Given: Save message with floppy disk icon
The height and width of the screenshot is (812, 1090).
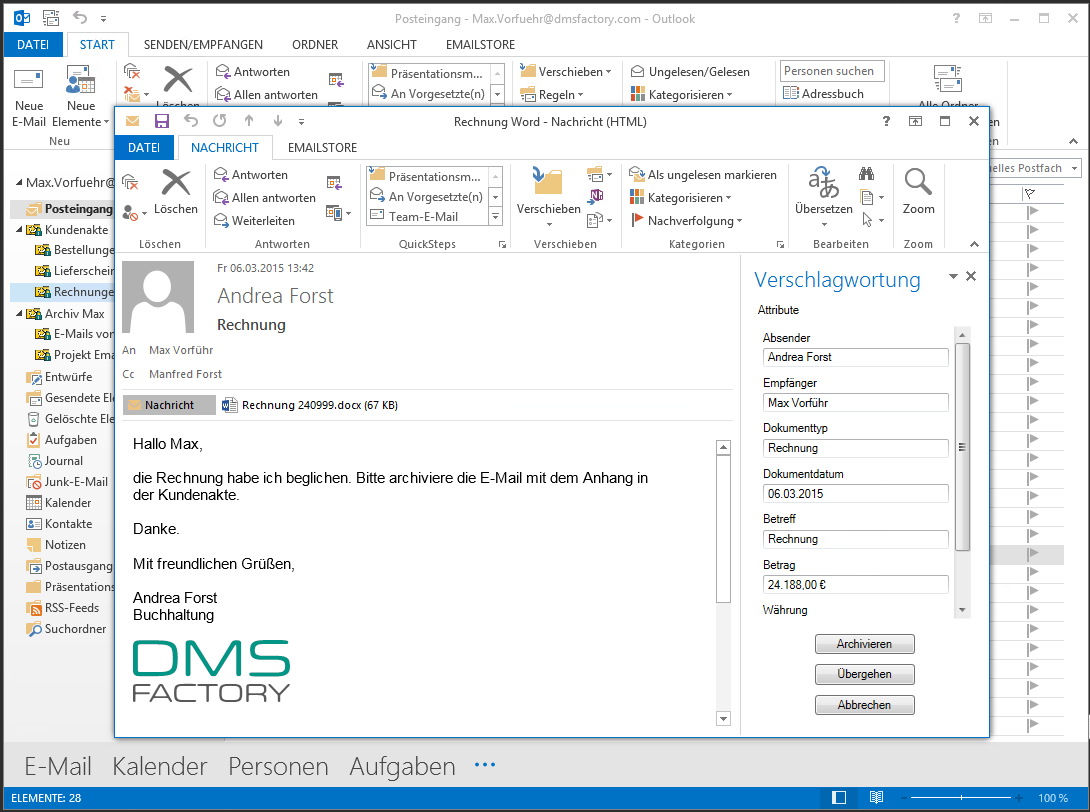Looking at the screenshot, I should click(x=162, y=121).
